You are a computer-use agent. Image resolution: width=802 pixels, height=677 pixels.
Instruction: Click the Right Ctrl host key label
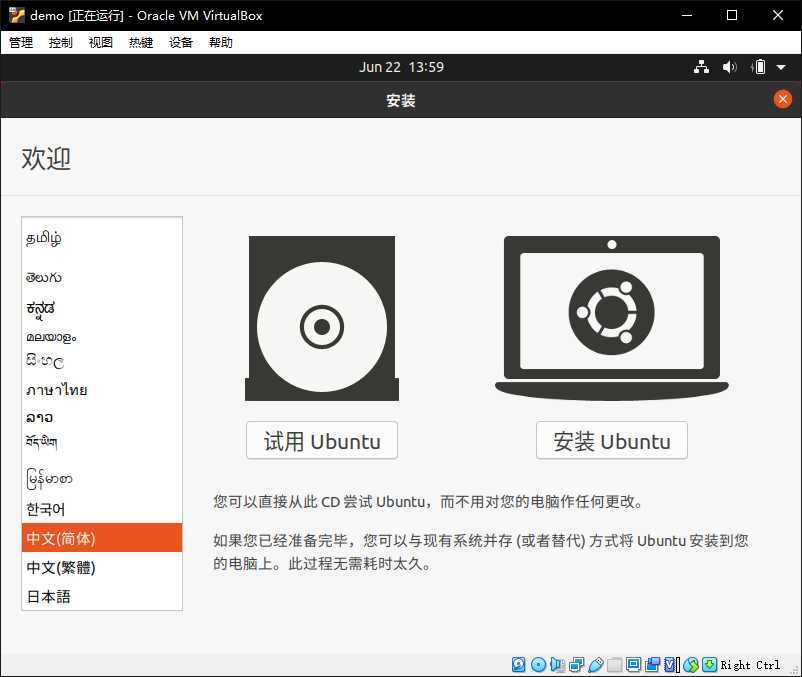750,665
